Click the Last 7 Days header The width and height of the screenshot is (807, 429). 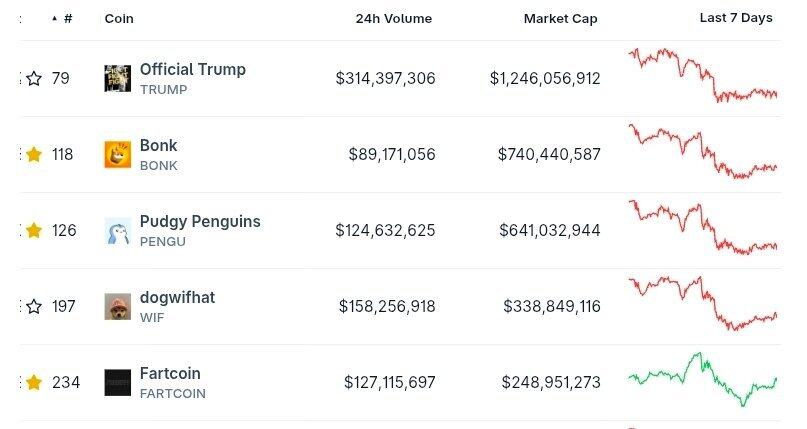[x=735, y=18]
